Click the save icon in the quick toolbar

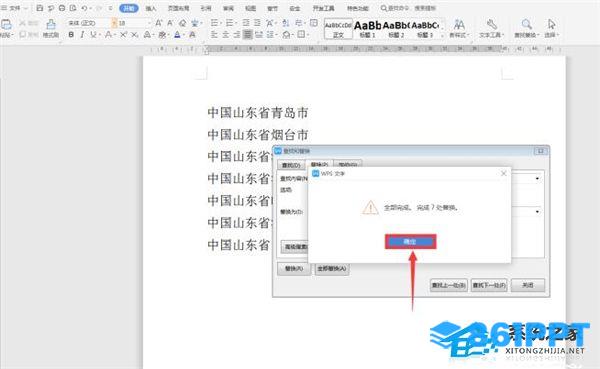pos(39,8)
